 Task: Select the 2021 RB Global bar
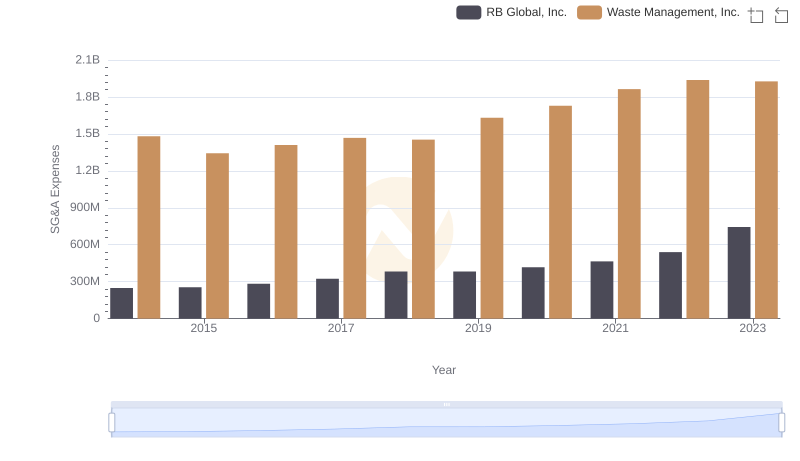click(602, 290)
